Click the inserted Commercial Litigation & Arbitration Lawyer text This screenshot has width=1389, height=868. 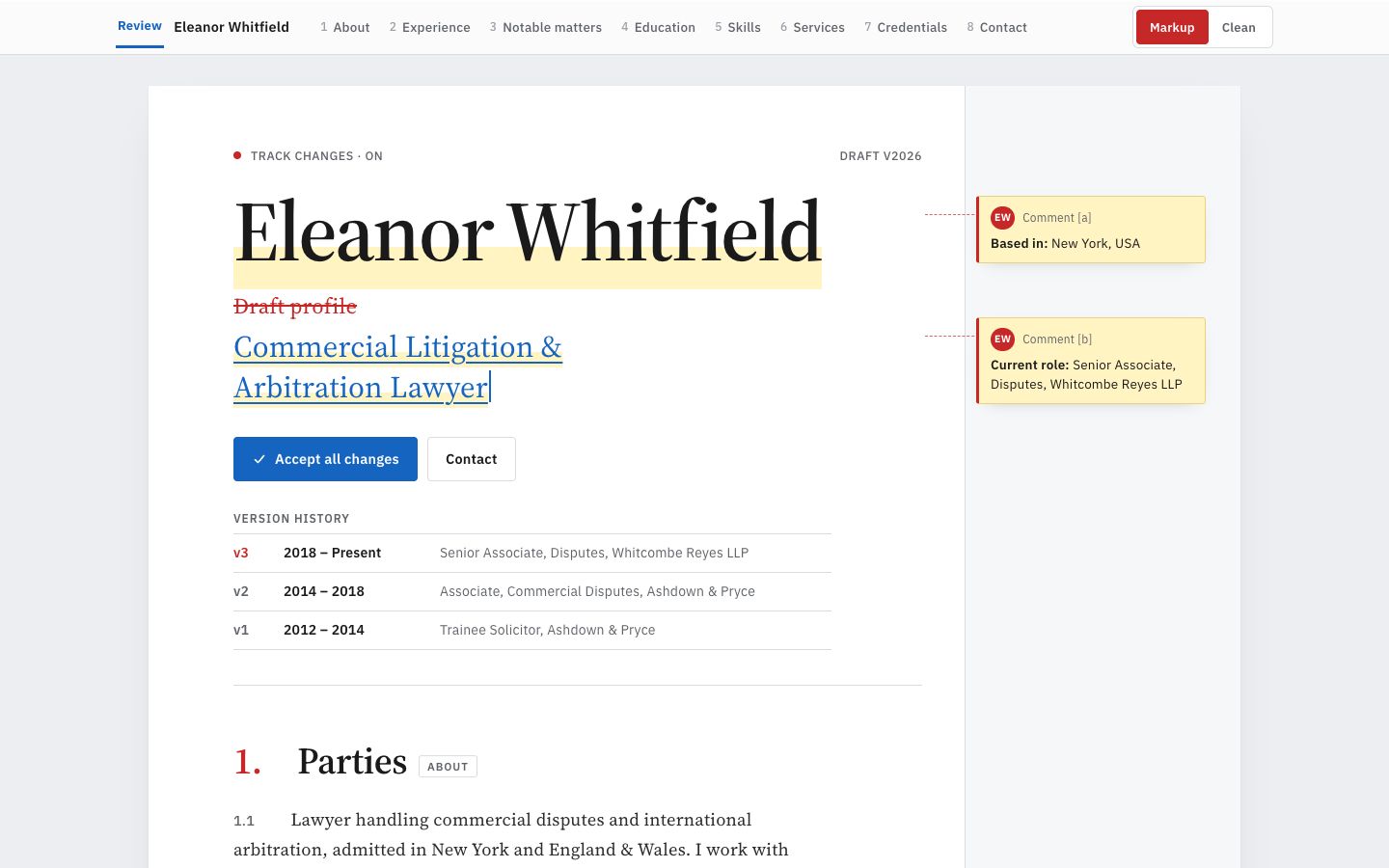(x=397, y=367)
